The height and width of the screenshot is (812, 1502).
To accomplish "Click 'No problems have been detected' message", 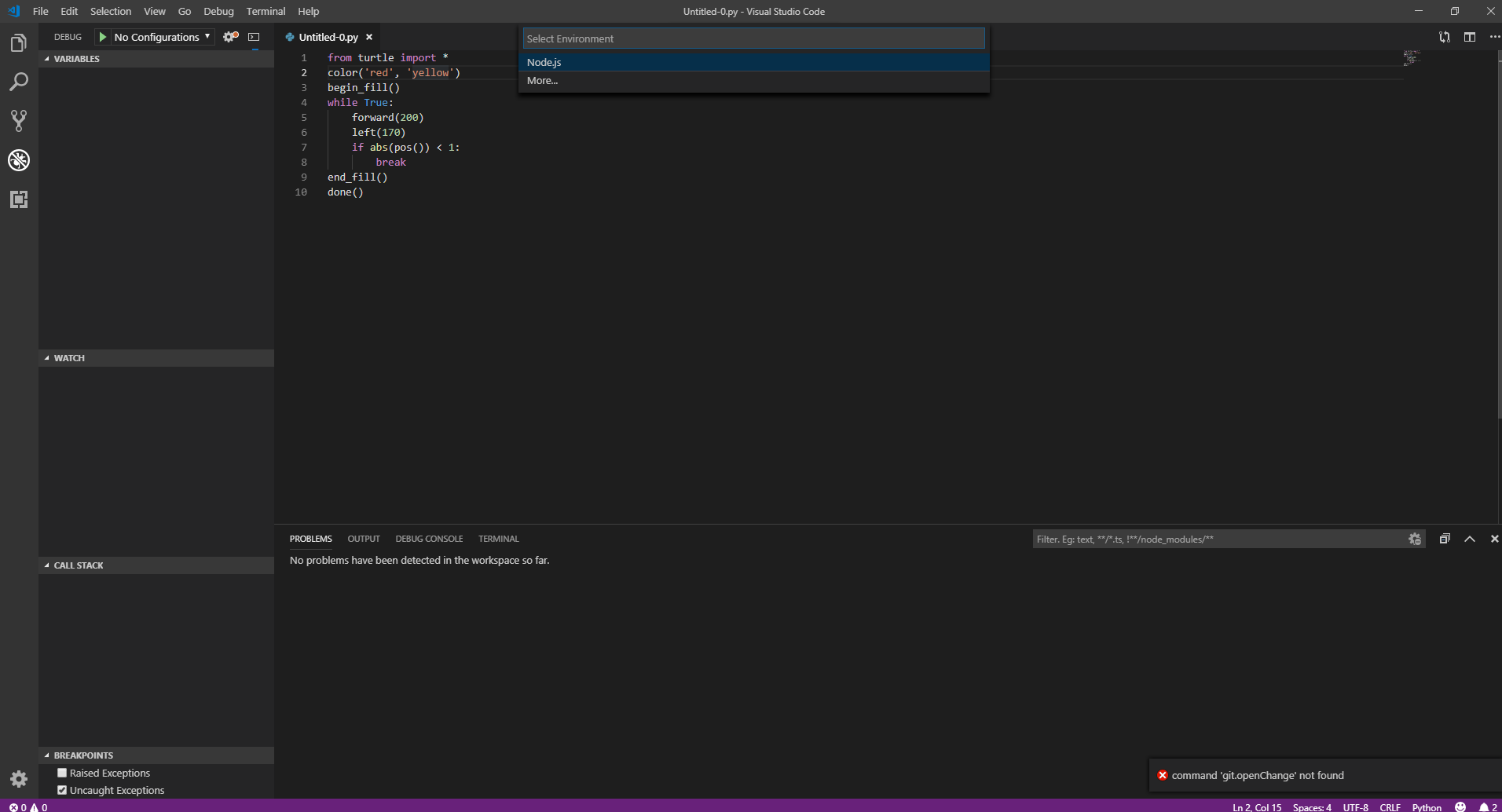I will click(419, 560).
